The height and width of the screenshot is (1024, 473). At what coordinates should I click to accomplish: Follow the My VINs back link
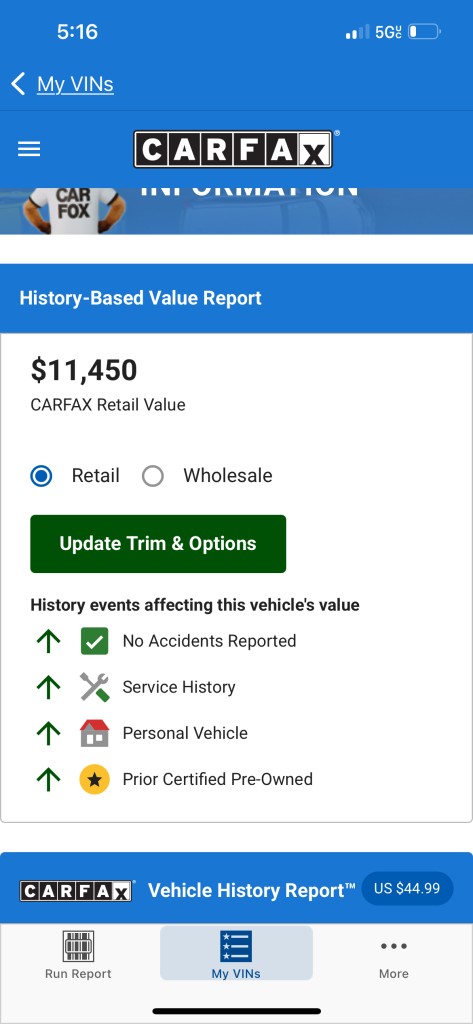click(75, 84)
